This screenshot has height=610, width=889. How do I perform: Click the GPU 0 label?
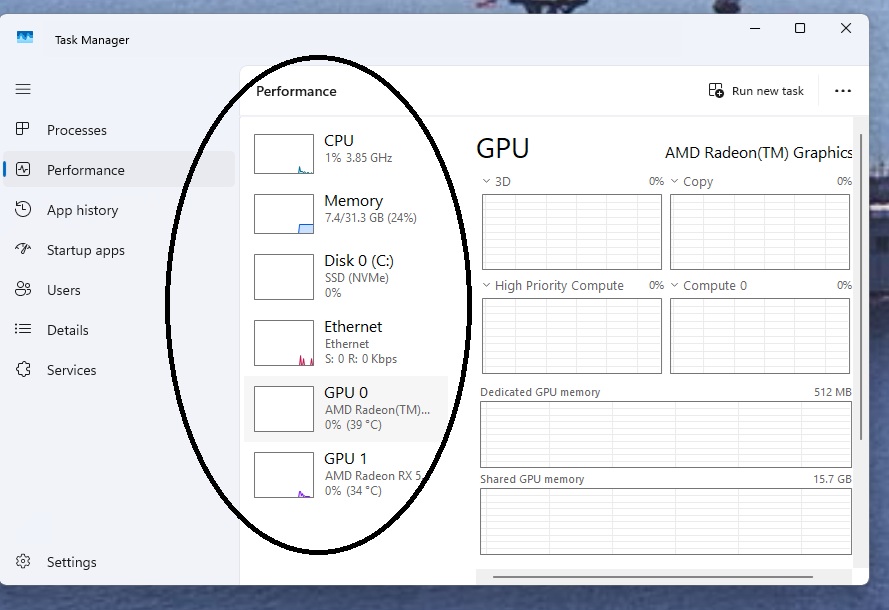(x=346, y=392)
